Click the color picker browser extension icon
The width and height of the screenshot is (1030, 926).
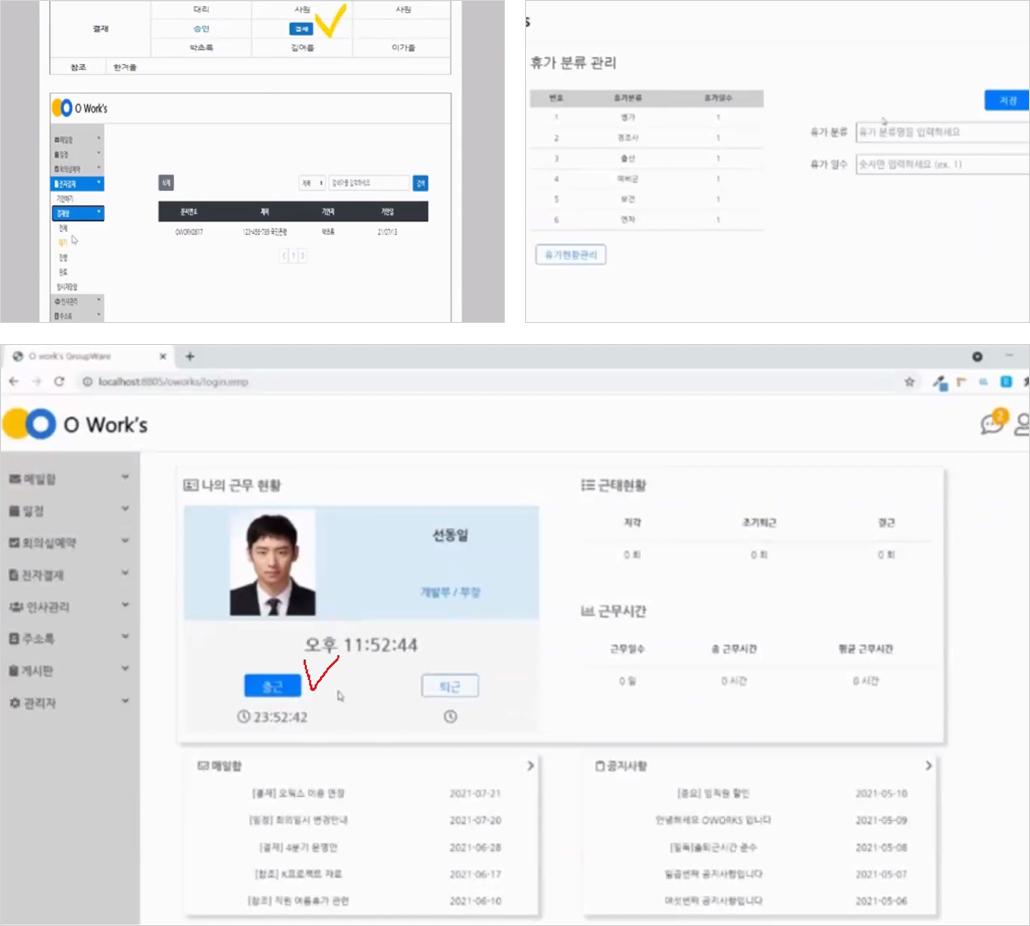[940, 383]
